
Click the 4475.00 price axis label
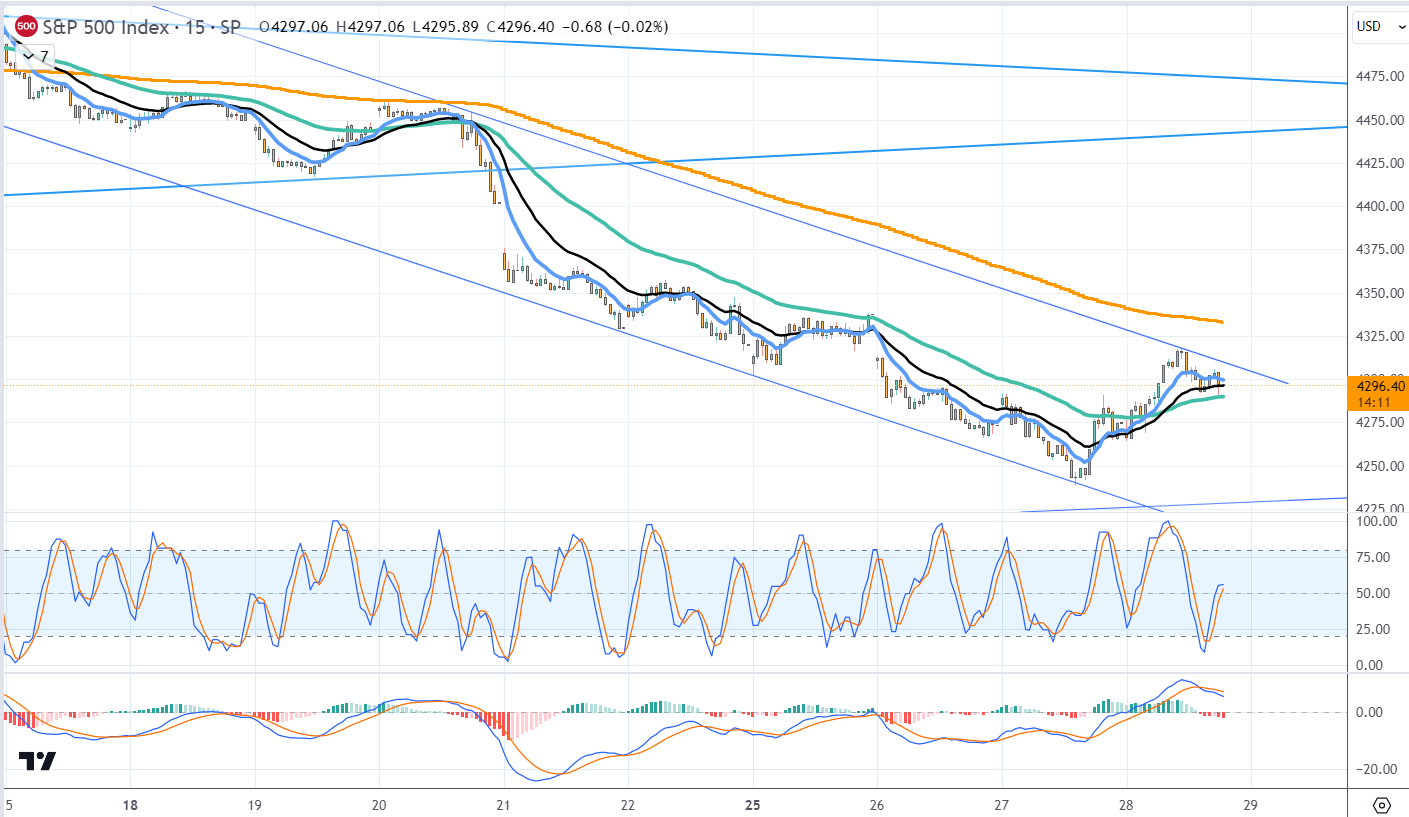pos(1380,76)
